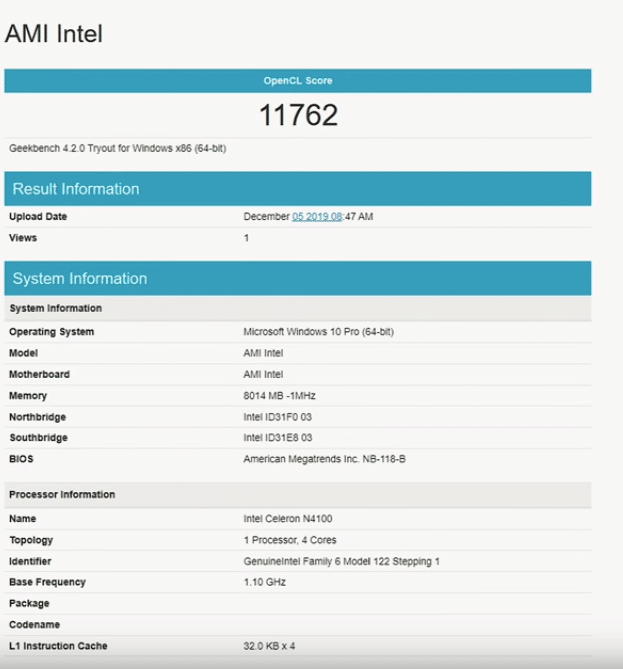Click the Model row value AMI Intel
Image resolution: width=623 pixels, height=669 pixels.
263,353
